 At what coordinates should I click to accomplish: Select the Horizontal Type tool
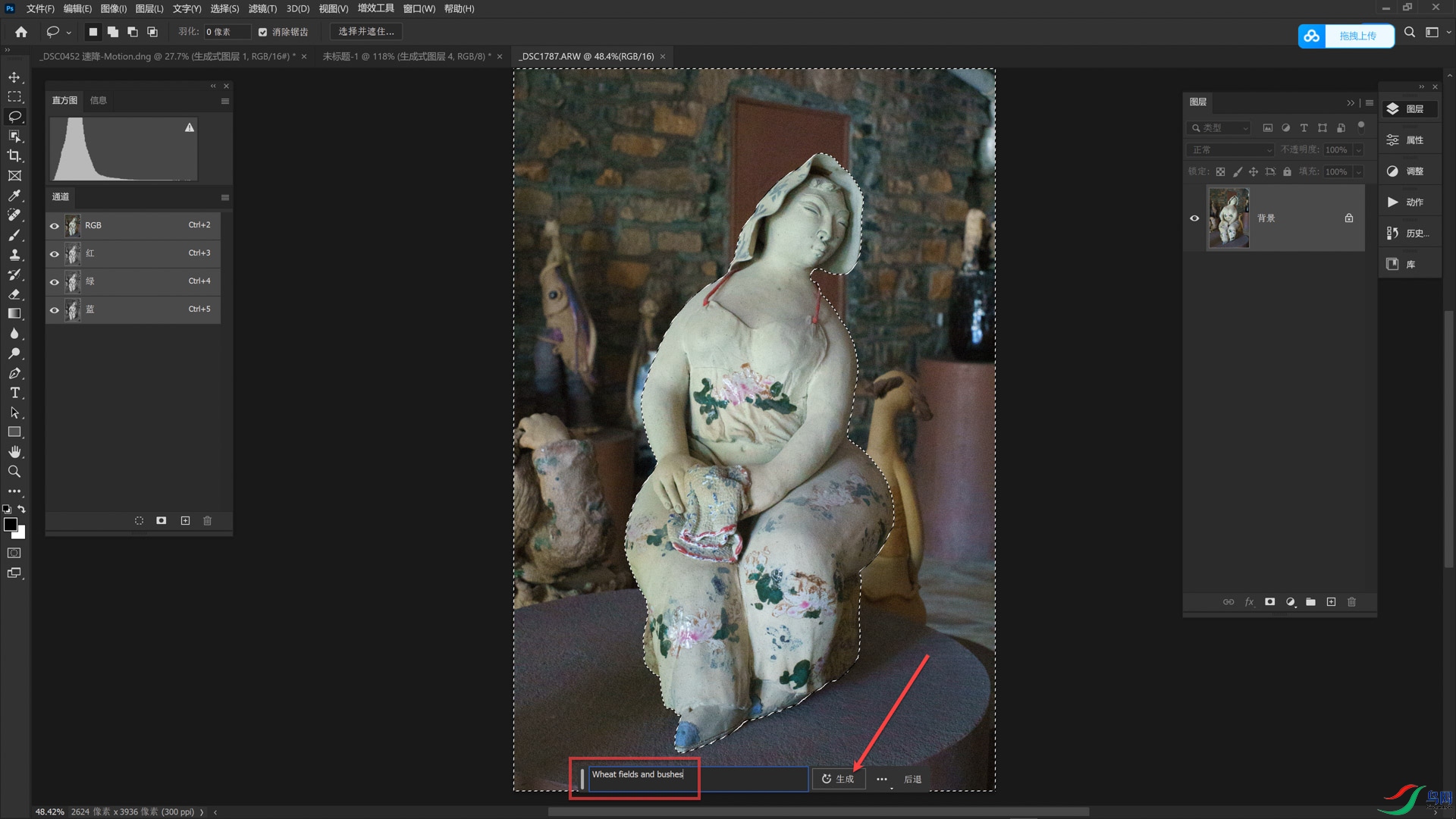click(x=14, y=393)
